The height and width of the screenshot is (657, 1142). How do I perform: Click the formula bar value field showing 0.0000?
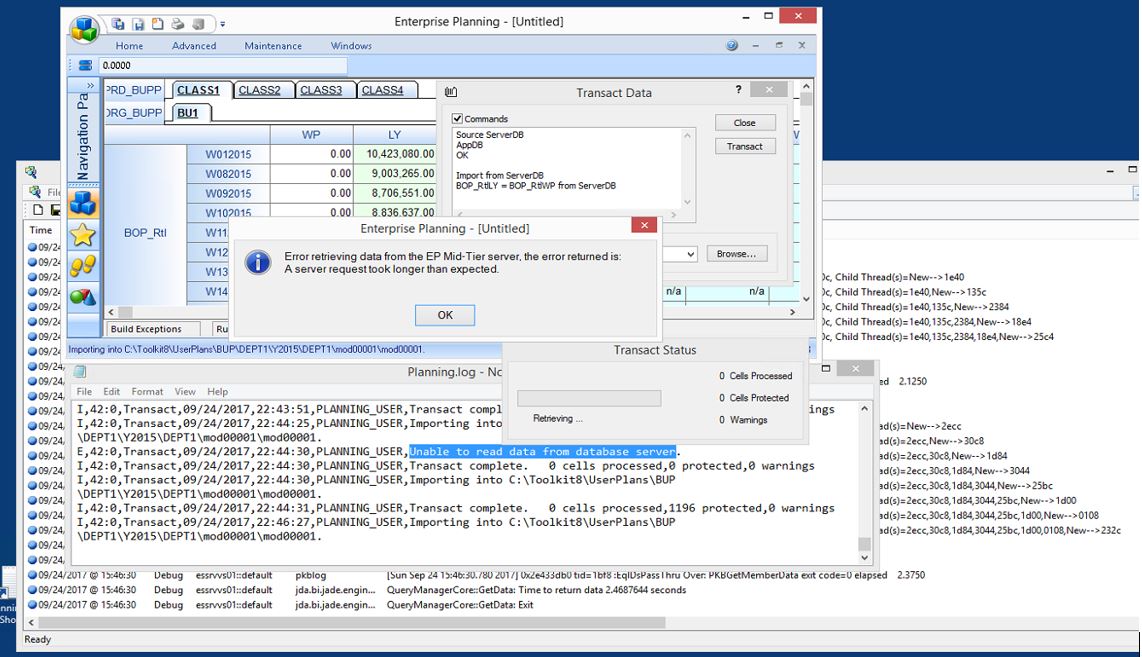(x=222, y=66)
